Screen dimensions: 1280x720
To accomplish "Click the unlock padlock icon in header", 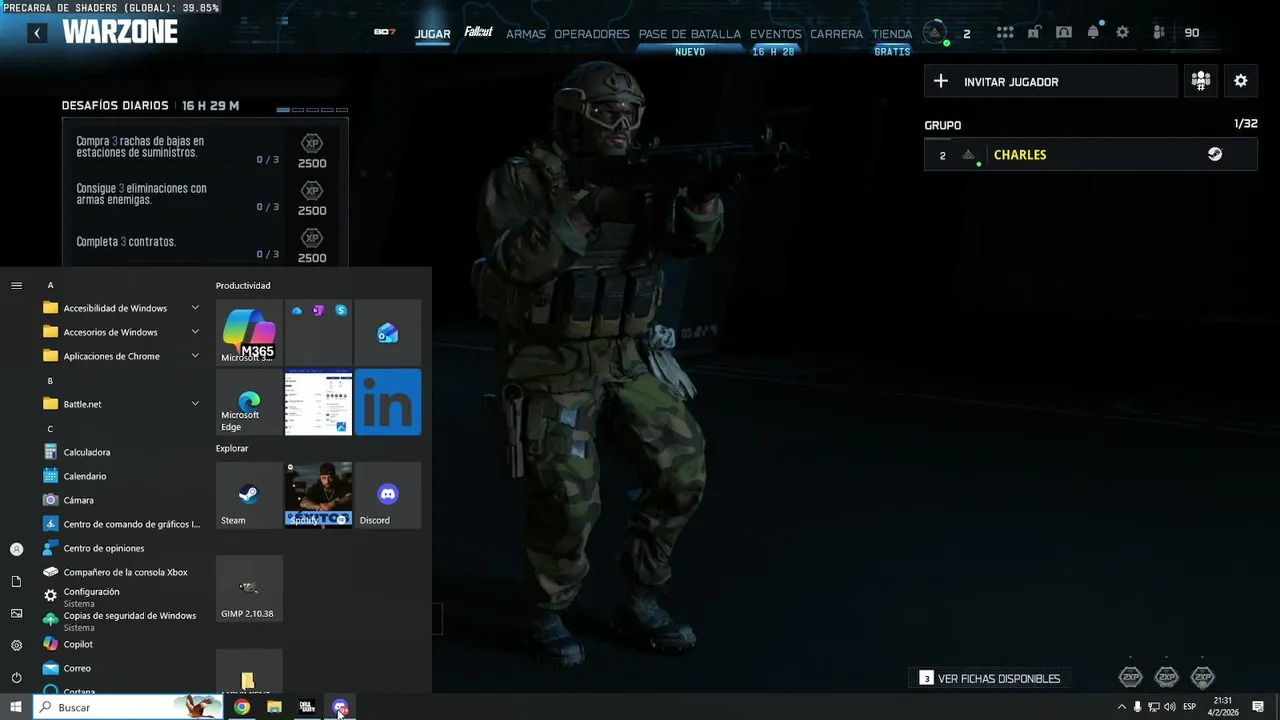I will 1035,33.
